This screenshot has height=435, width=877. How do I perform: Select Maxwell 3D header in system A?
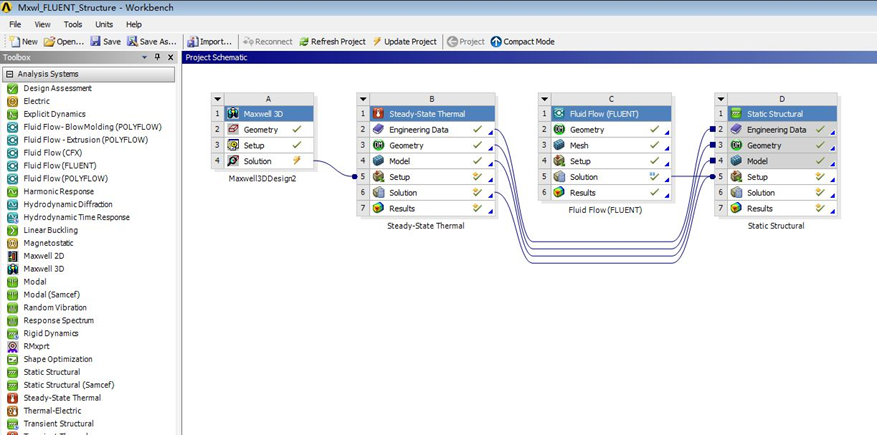(x=268, y=114)
